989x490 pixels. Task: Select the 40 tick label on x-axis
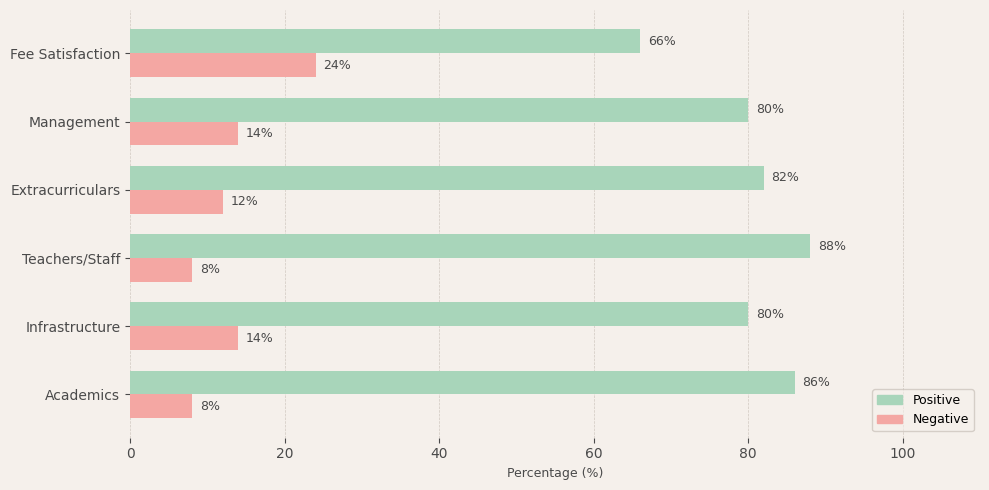[439, 453]
